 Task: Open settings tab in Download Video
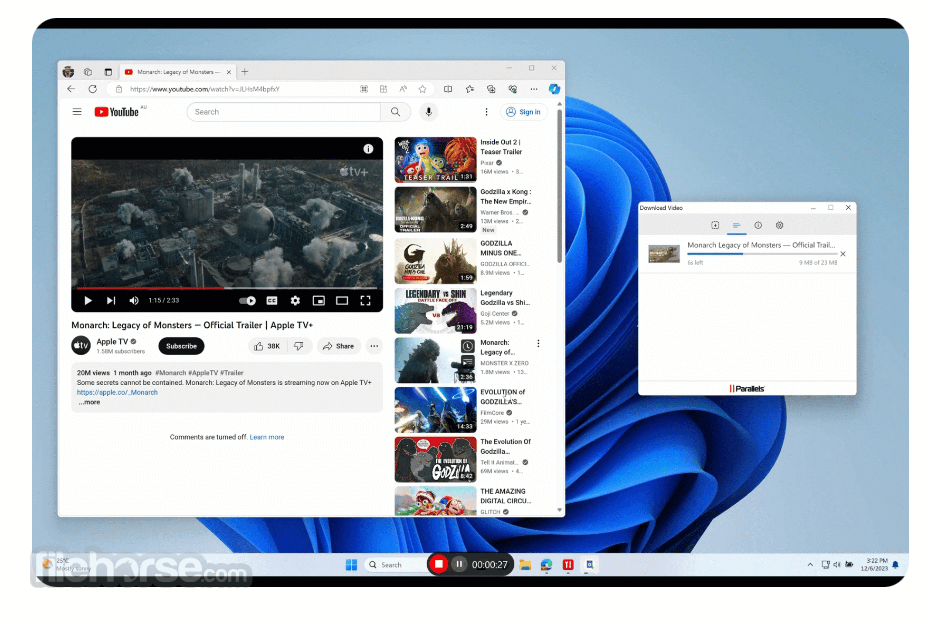pyautogui.click(x=779, y=225)
